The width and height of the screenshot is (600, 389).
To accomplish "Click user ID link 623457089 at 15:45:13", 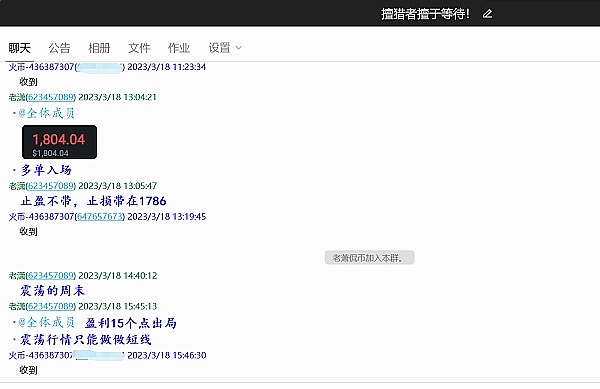I will point(51,306).
